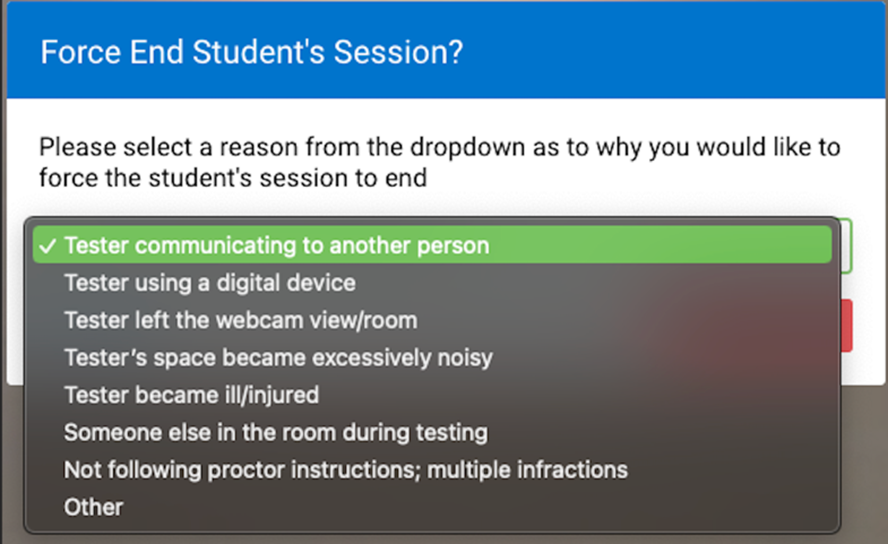Choose "Tester using a digital device" reason

pos(432,282)
